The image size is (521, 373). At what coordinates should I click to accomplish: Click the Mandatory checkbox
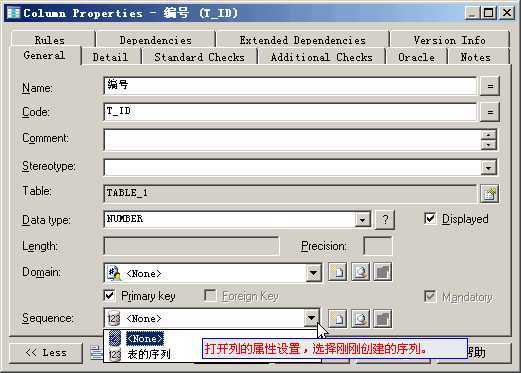tap(430, 296)
